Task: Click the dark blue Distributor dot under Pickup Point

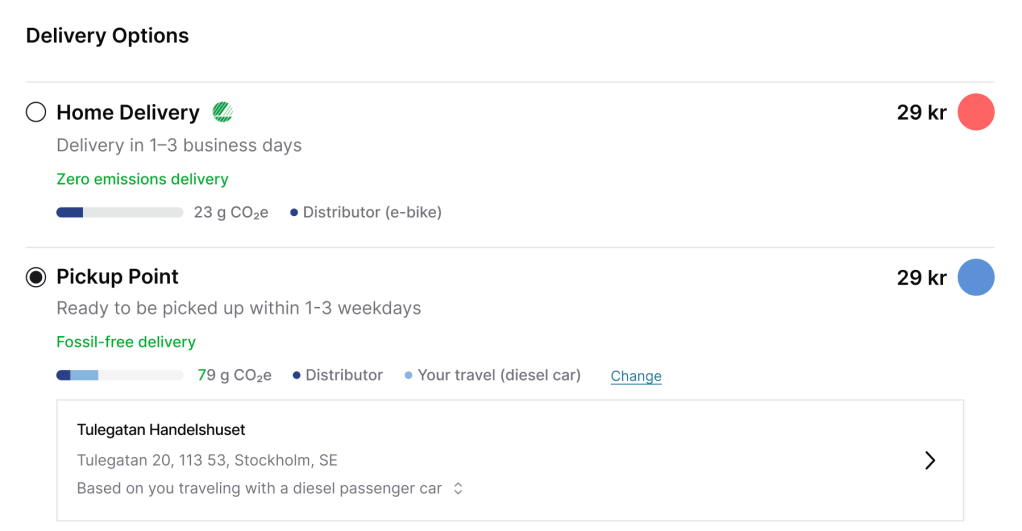Action: (297, 376)
